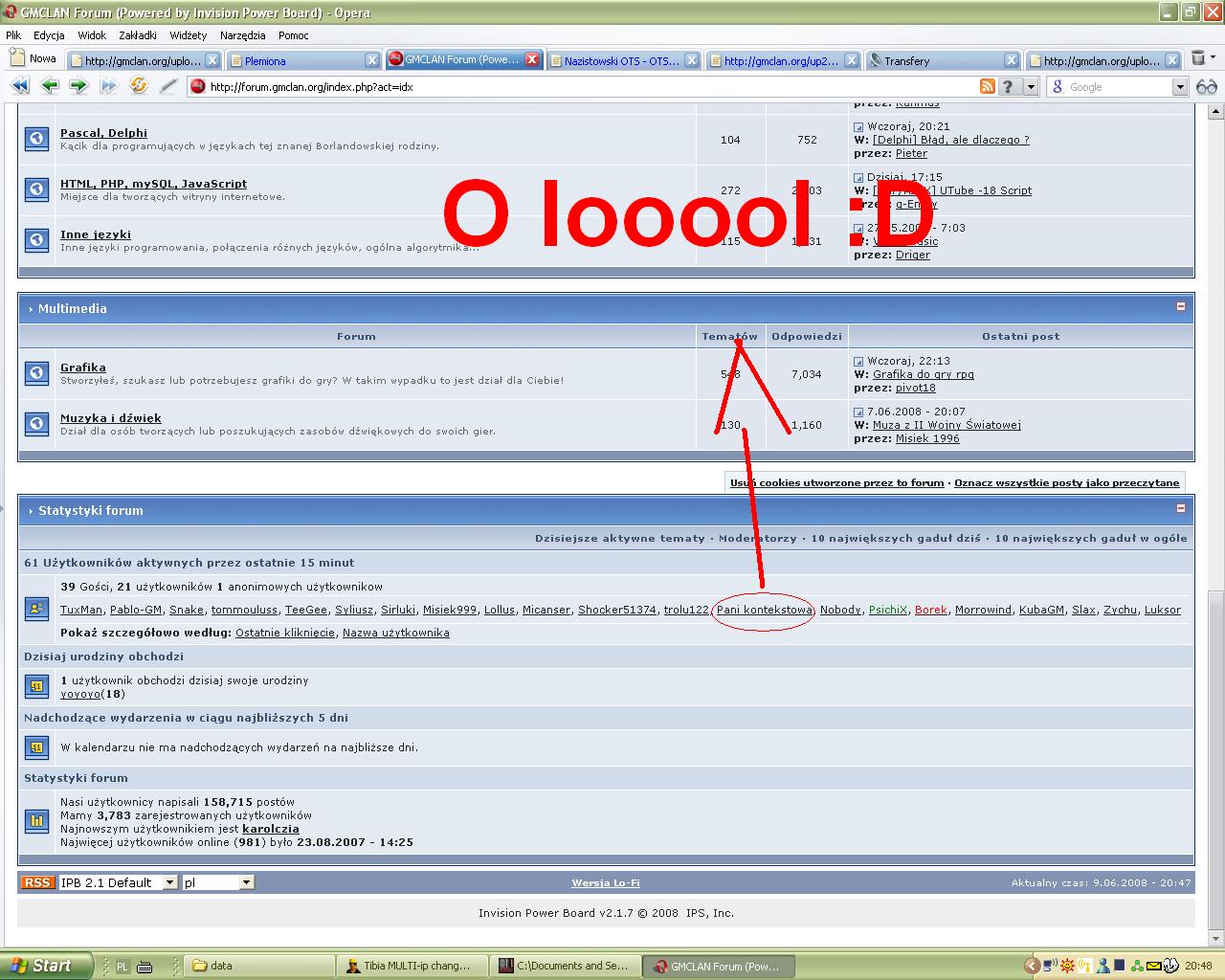This screenshot has width=1225, height=980.
Task: Expand the Google search engine dropdown
Action: (x=1179, y=87)
